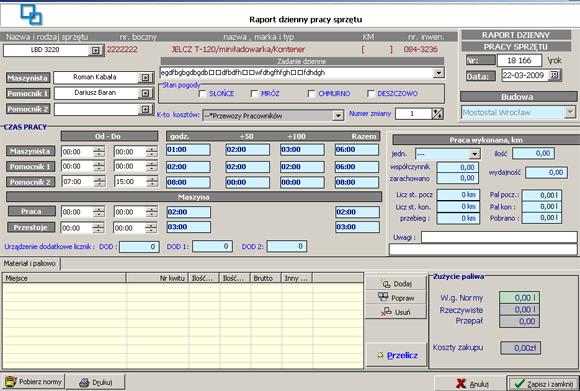Viewport: 580px width, 391px height.
Task: Click the Pobrano fuel field
Action: click(542, 218)
